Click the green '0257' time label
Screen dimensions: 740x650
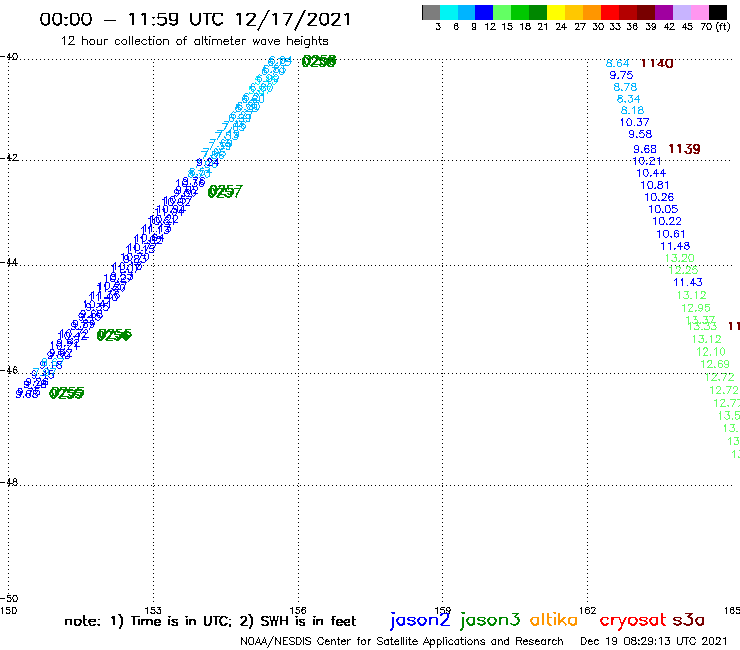point(225,192)
